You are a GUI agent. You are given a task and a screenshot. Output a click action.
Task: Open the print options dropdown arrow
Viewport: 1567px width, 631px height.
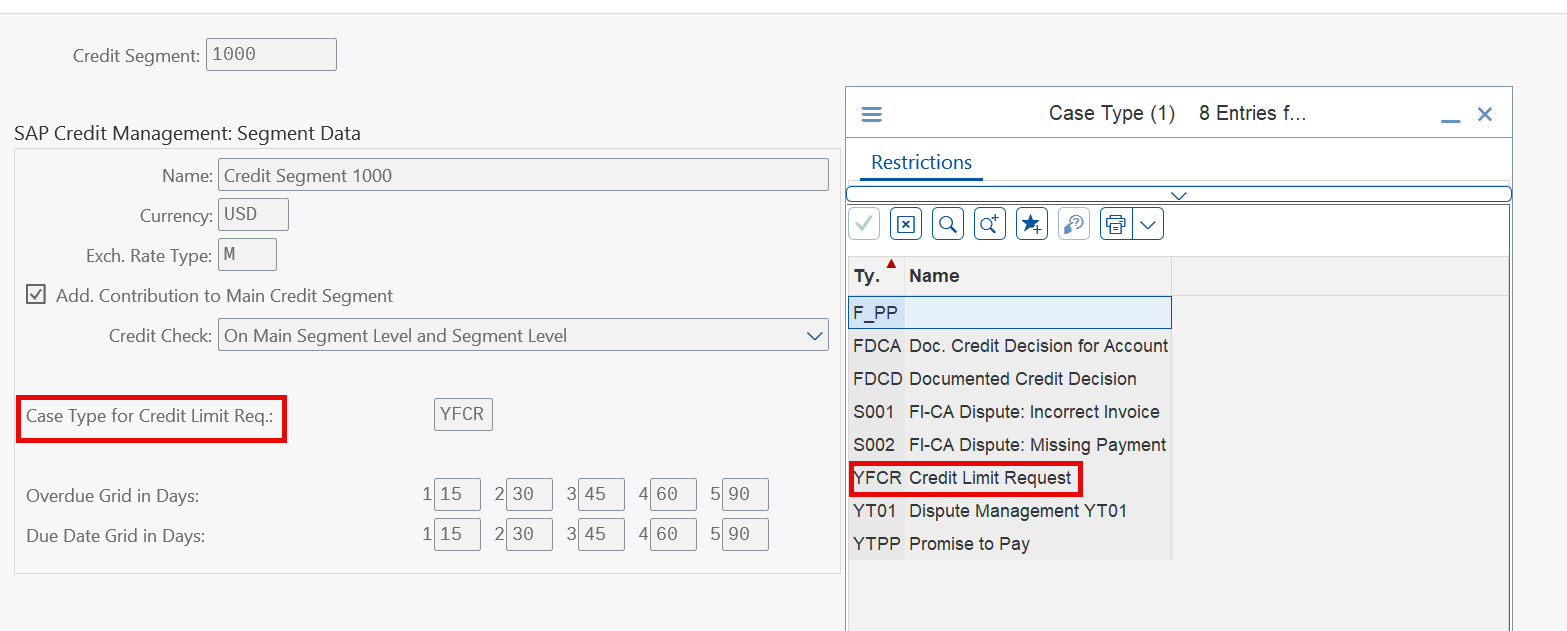coord(1148,224)
